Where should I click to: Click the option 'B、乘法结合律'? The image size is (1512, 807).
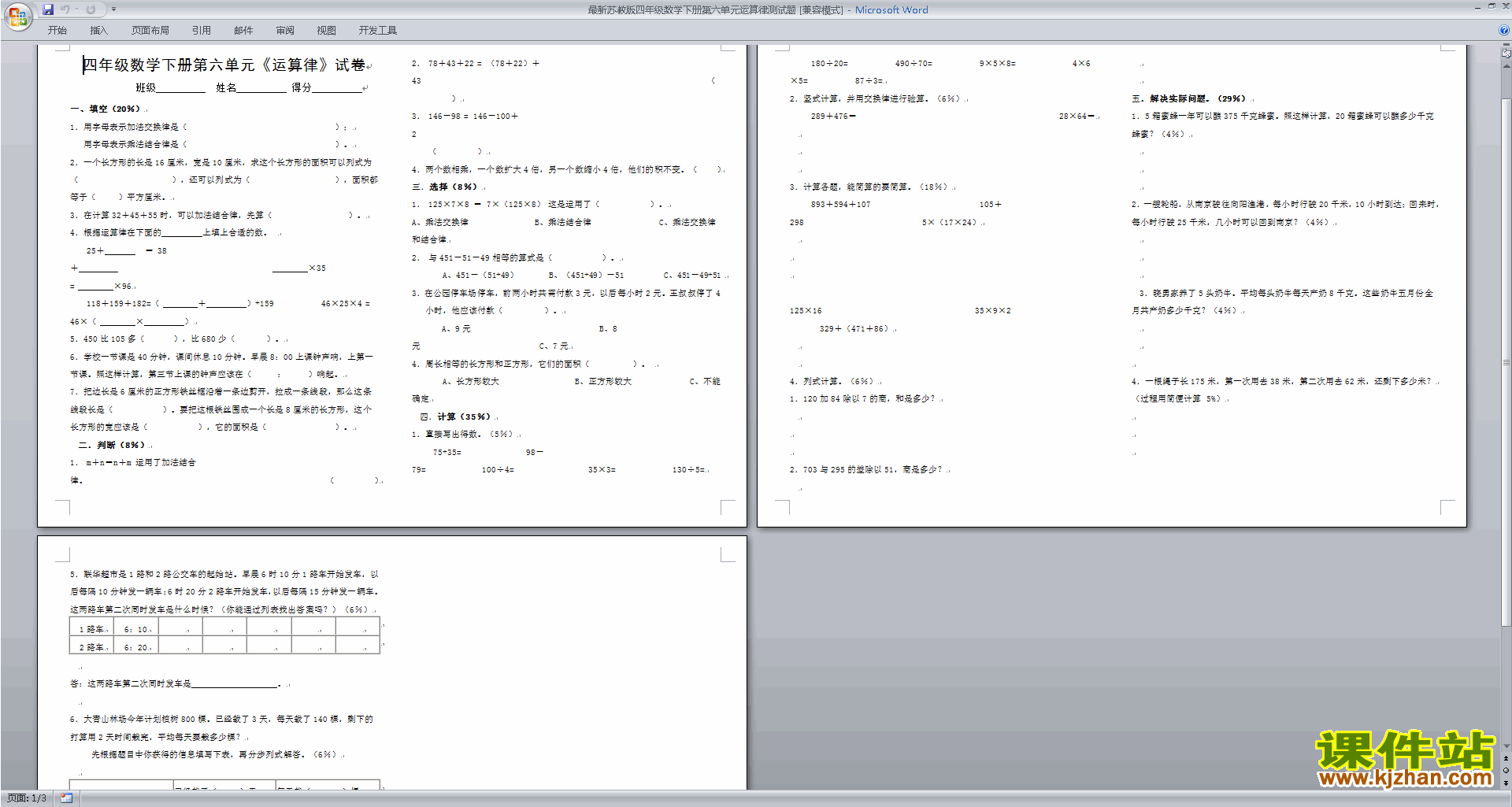click(563, 222)
